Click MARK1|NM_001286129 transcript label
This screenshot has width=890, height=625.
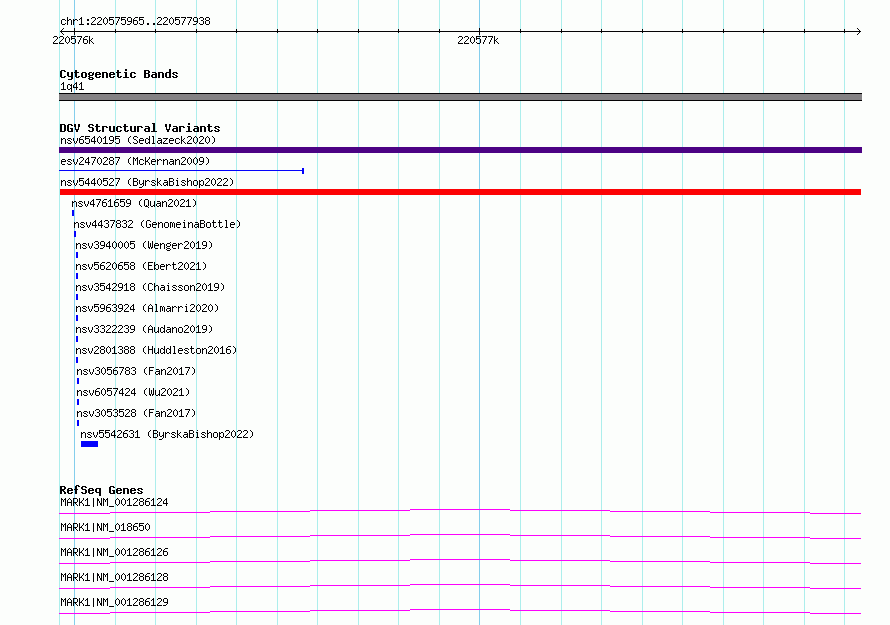(114, 602)
